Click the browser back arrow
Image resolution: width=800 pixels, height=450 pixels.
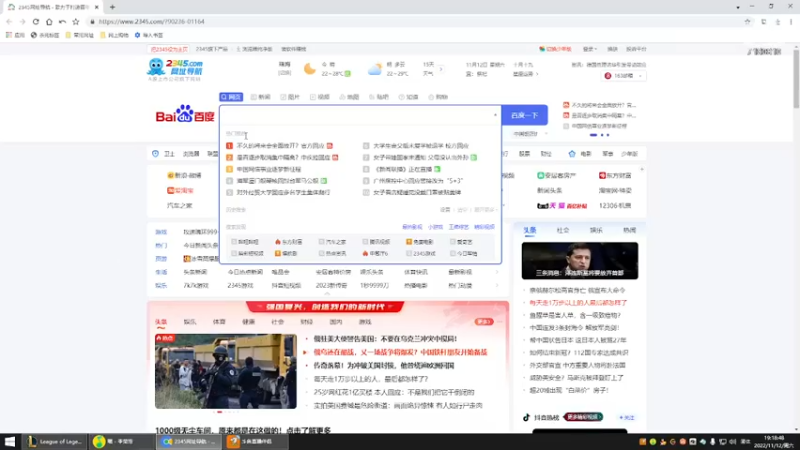(x=9, y=21)
